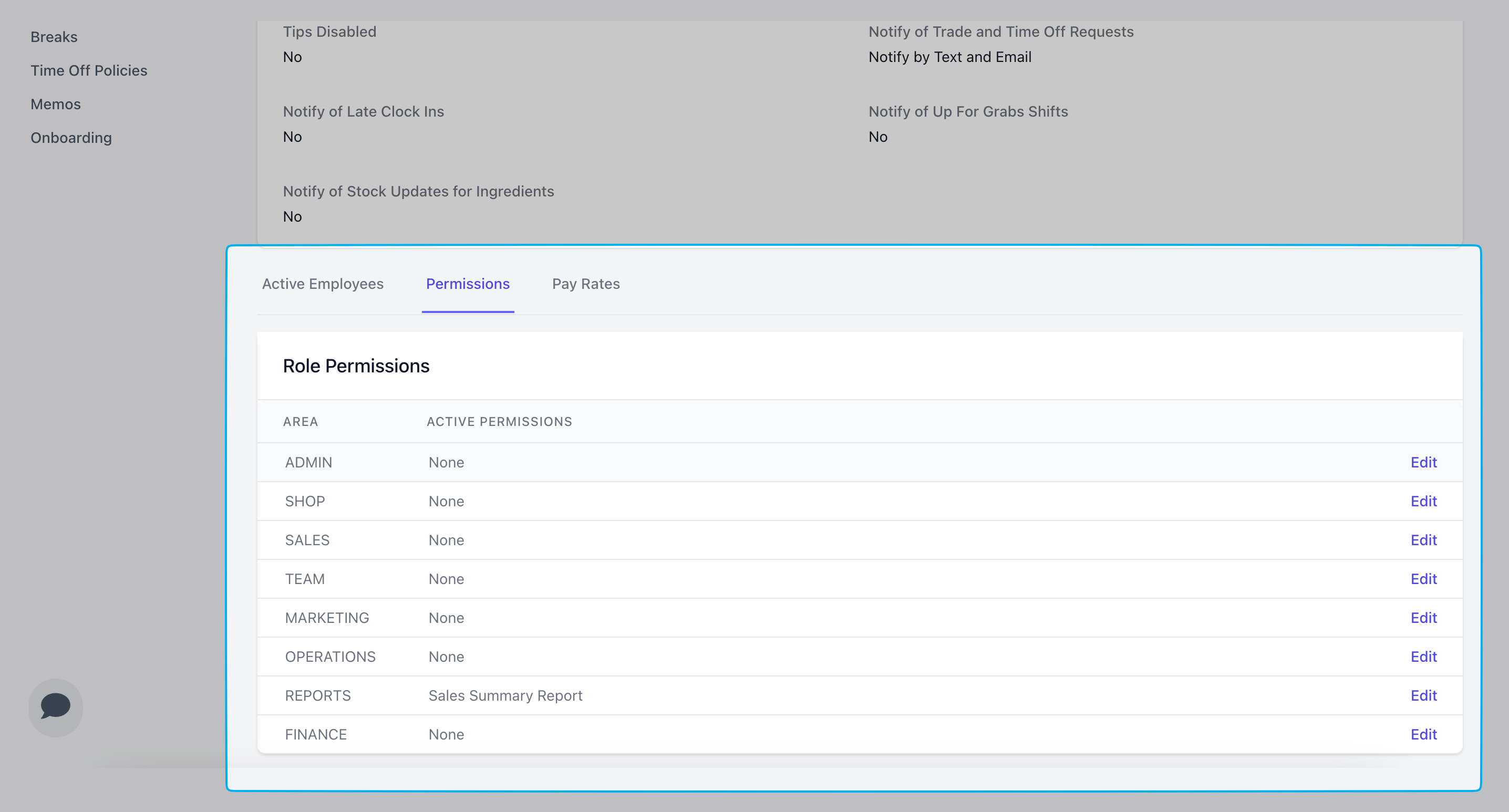Select the Permissions tab
Screen dimensions: 1509x812
468,284
